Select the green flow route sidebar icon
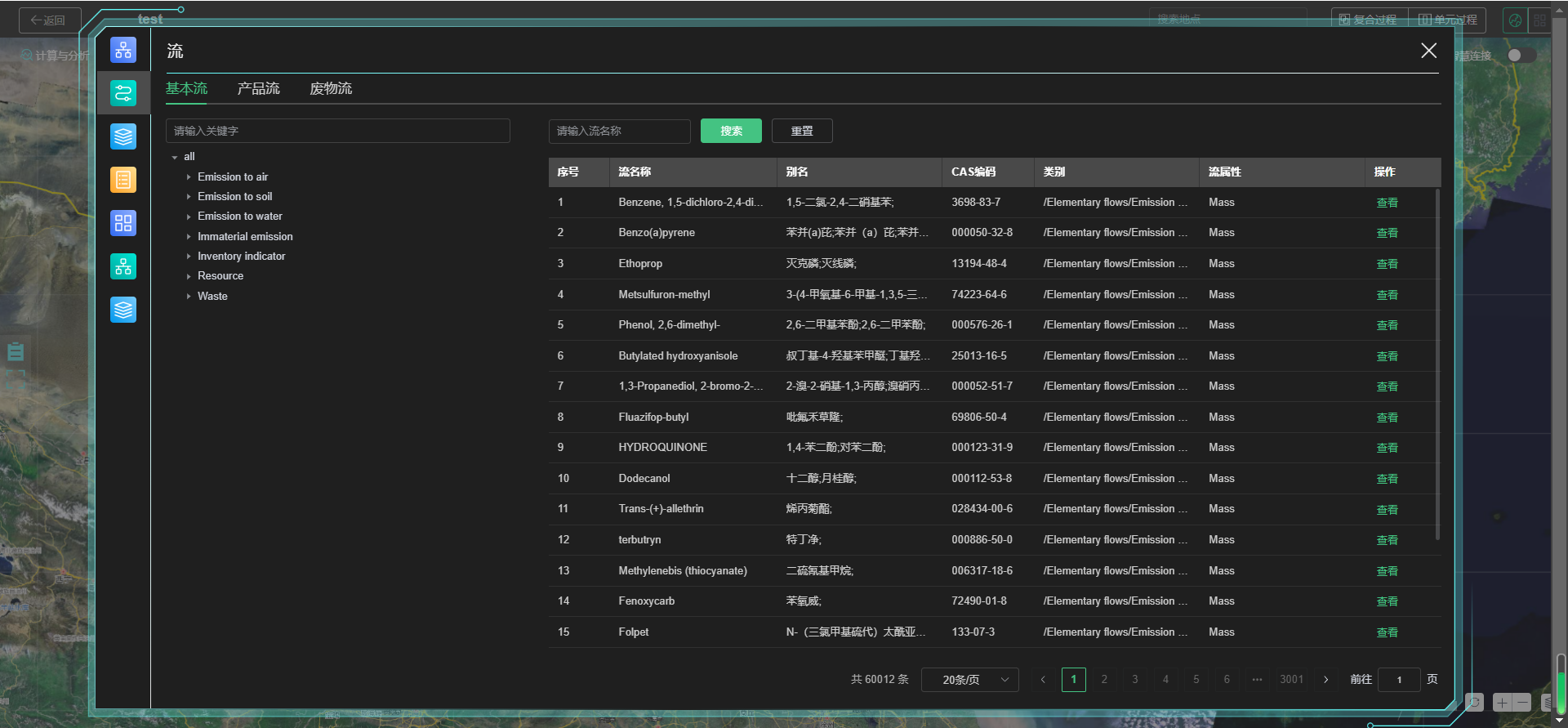Screen dimensions: 1568x728 point(123,93)
